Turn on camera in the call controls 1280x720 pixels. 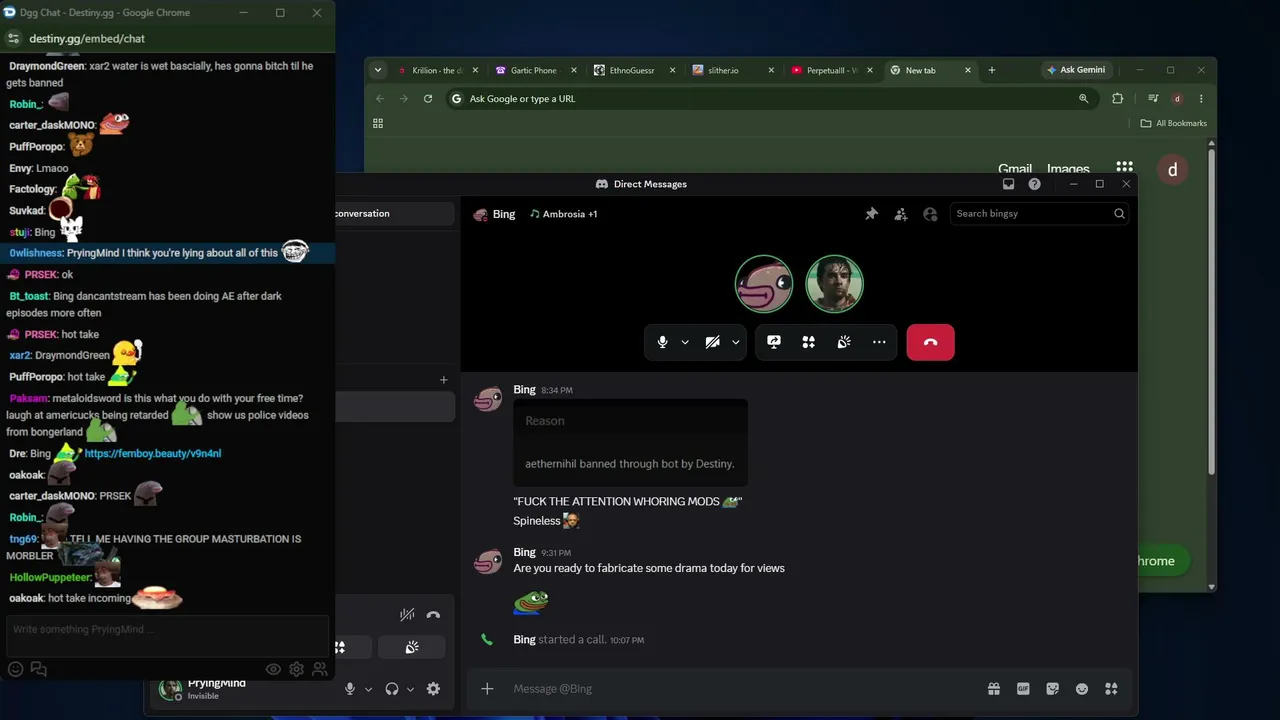tap(712, 342)
